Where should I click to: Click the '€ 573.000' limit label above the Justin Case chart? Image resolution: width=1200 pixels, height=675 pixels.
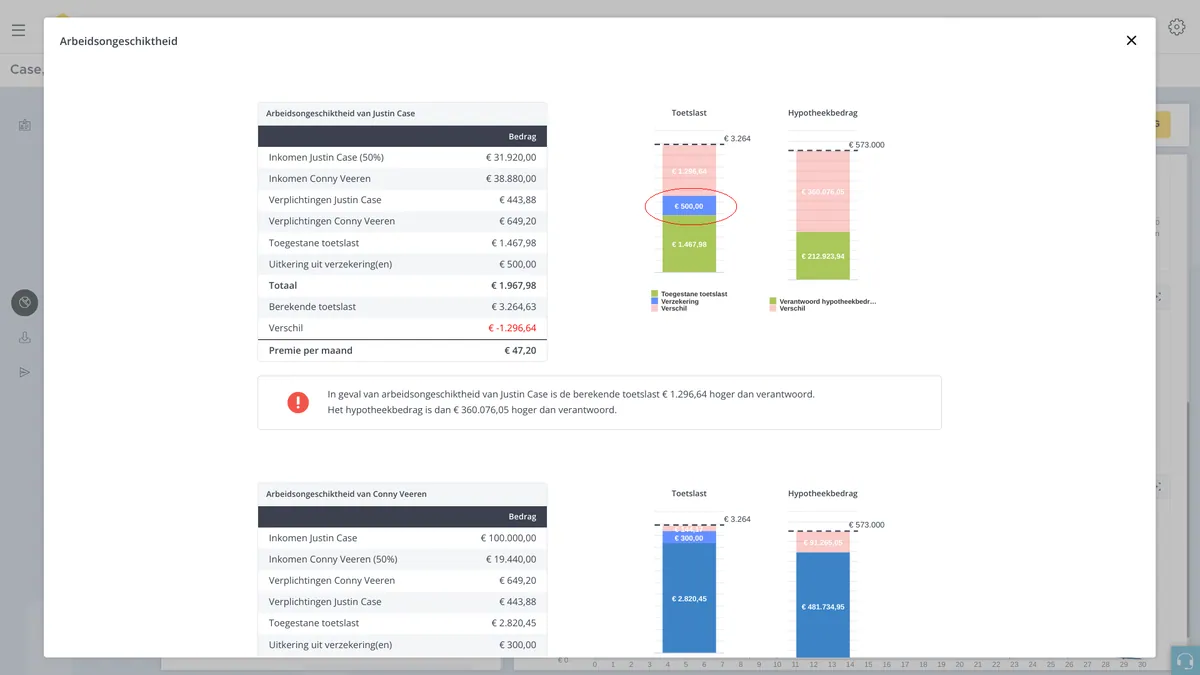click(867, 145)
